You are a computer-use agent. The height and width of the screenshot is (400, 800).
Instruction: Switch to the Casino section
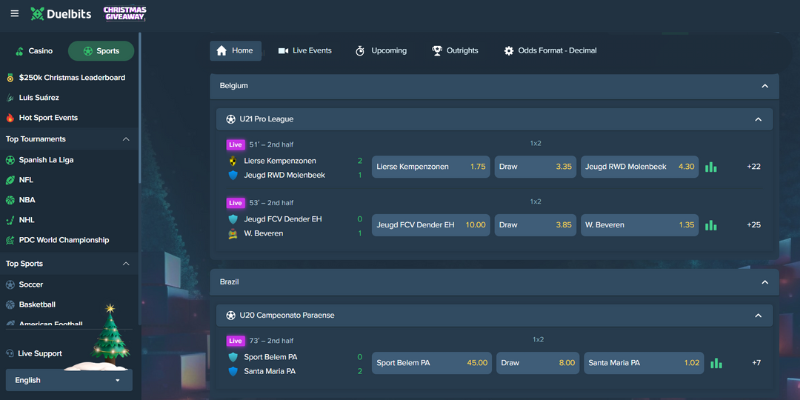point(35,51)
